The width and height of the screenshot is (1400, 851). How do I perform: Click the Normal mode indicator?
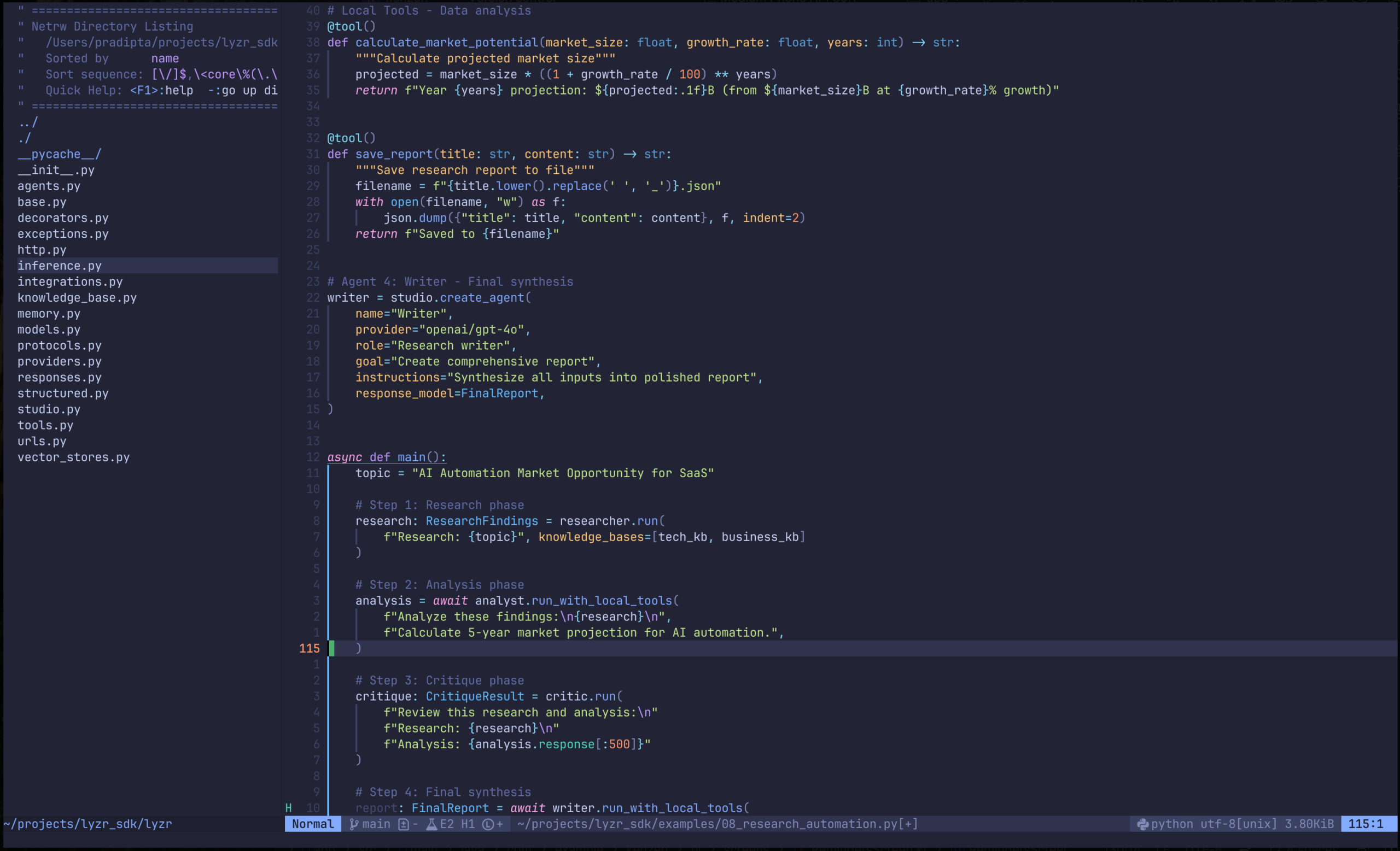312,824
